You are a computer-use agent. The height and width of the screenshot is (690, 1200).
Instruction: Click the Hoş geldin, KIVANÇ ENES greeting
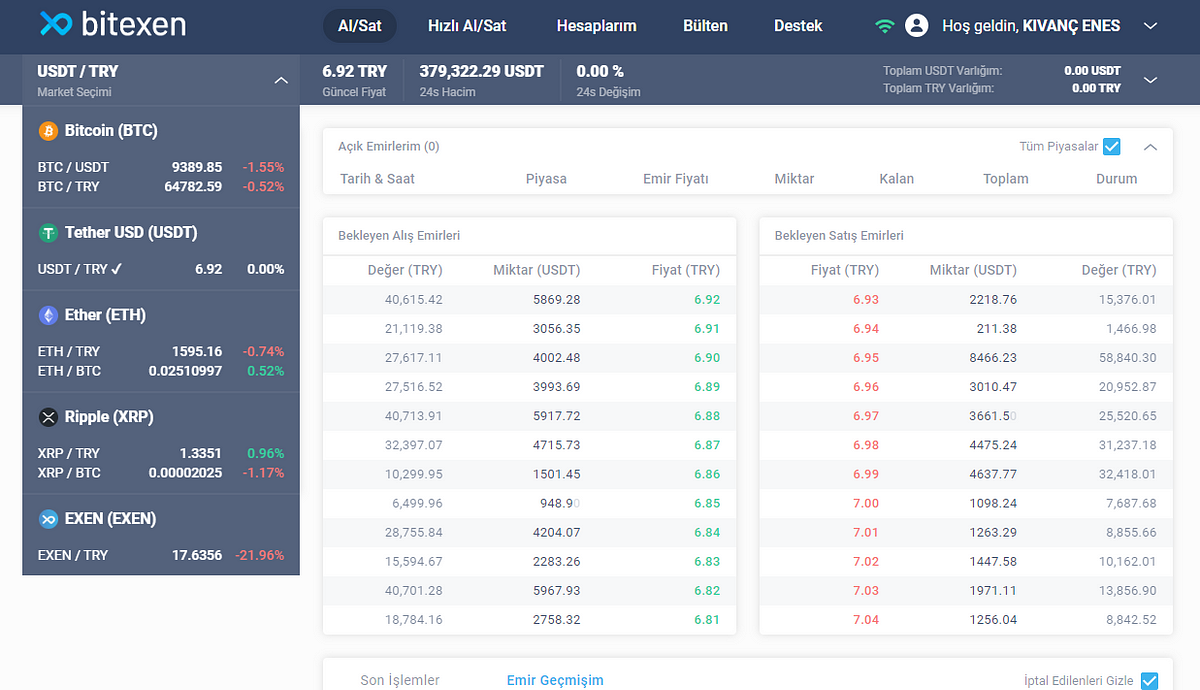[x=1031, y=26]
